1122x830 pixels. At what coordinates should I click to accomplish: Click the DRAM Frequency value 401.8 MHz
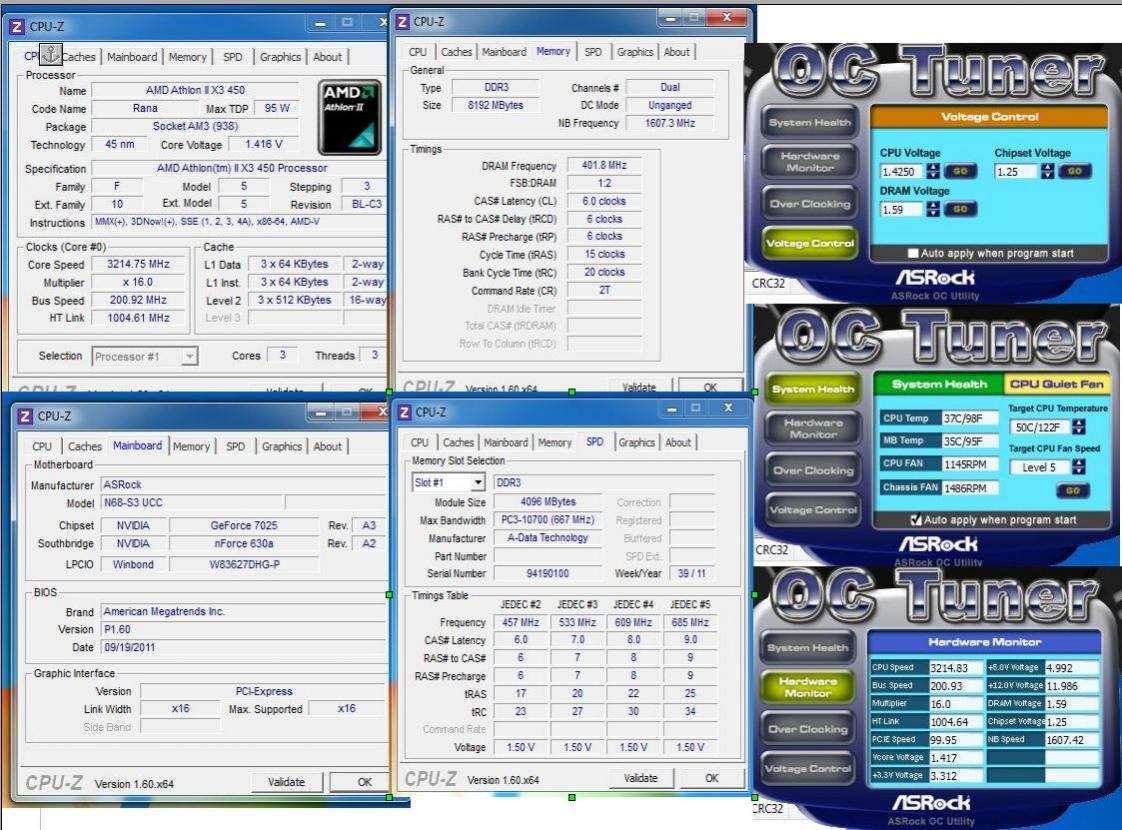pyautogui.click(x=604, y=165)
